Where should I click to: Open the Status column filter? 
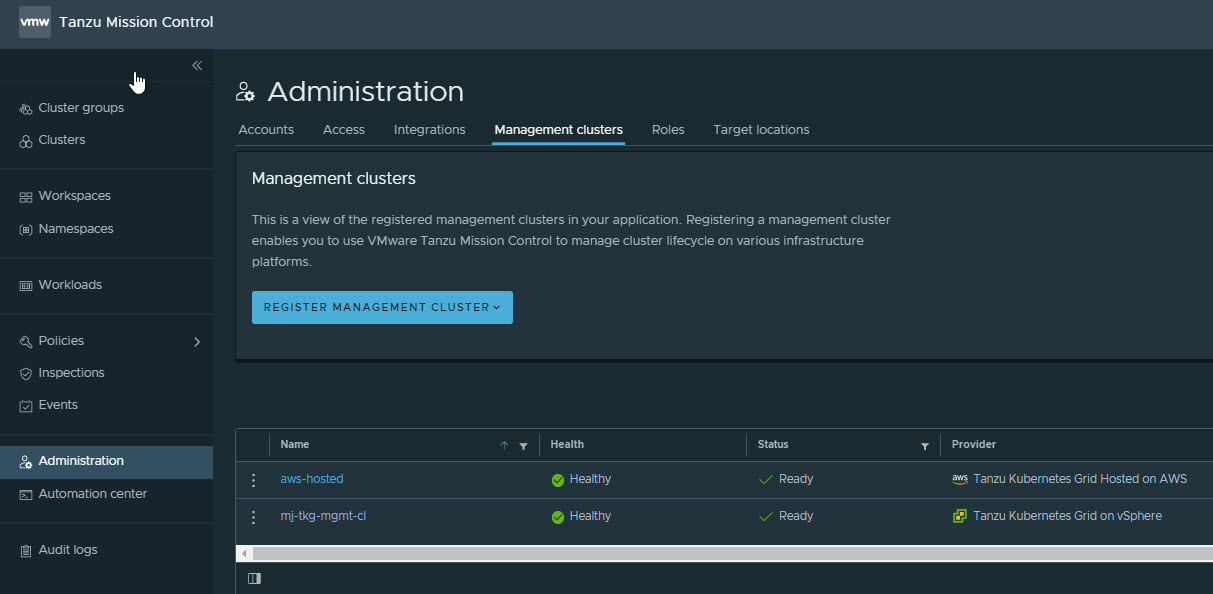[x=925, y=446]
